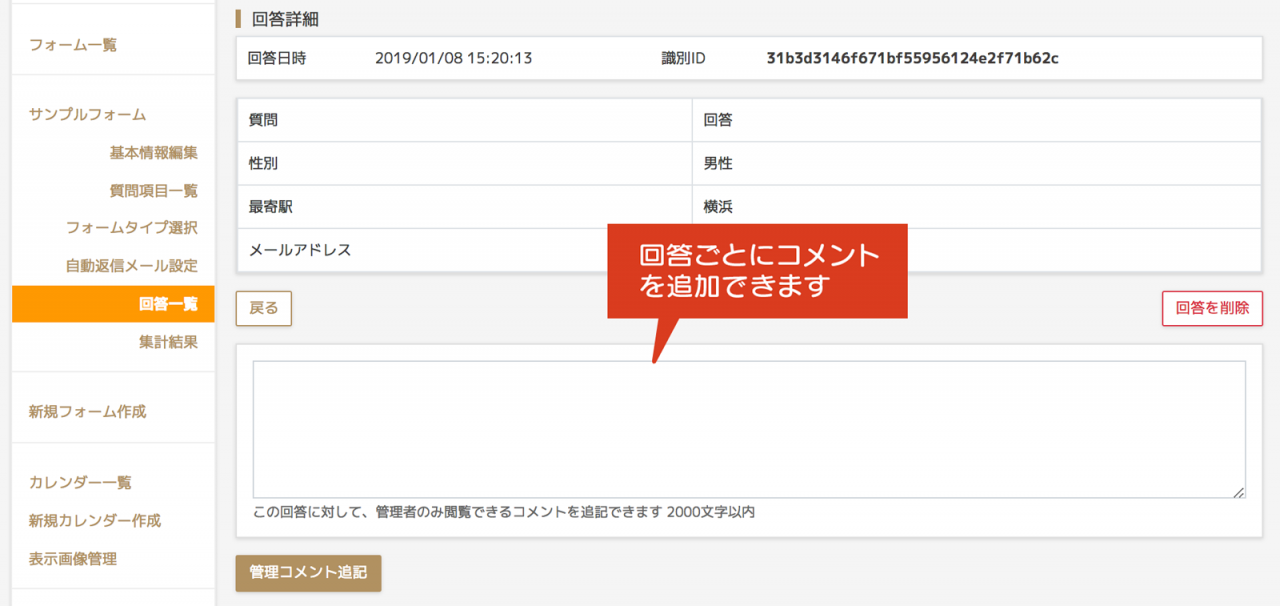Open フォームタイプ選択
The width and height of the screenshot is (1280, 606).
point(132,228)
